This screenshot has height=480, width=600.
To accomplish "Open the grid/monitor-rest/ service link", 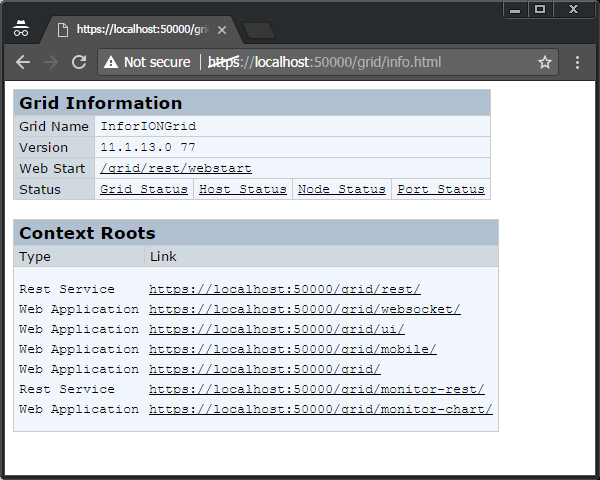I will click(316, 390).
